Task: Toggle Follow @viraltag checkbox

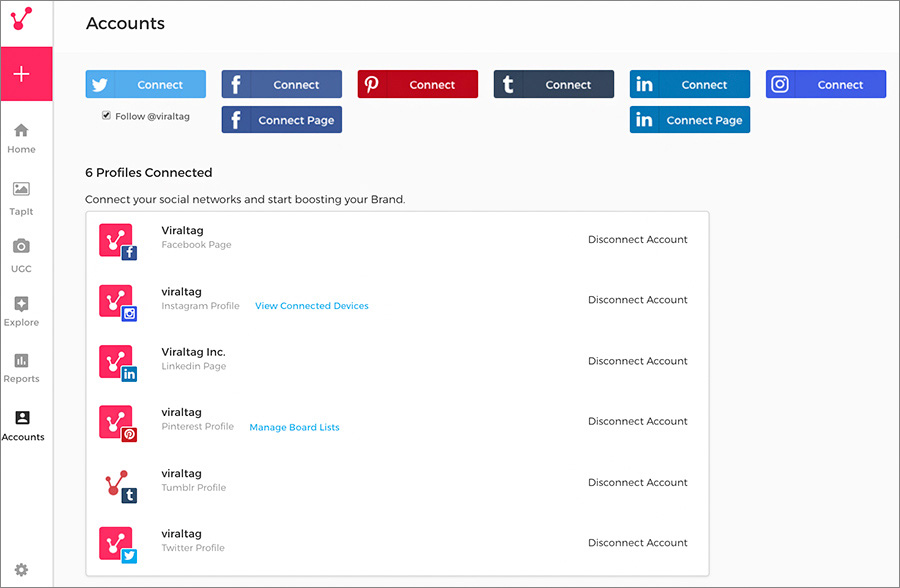Action: coord(106,115)
